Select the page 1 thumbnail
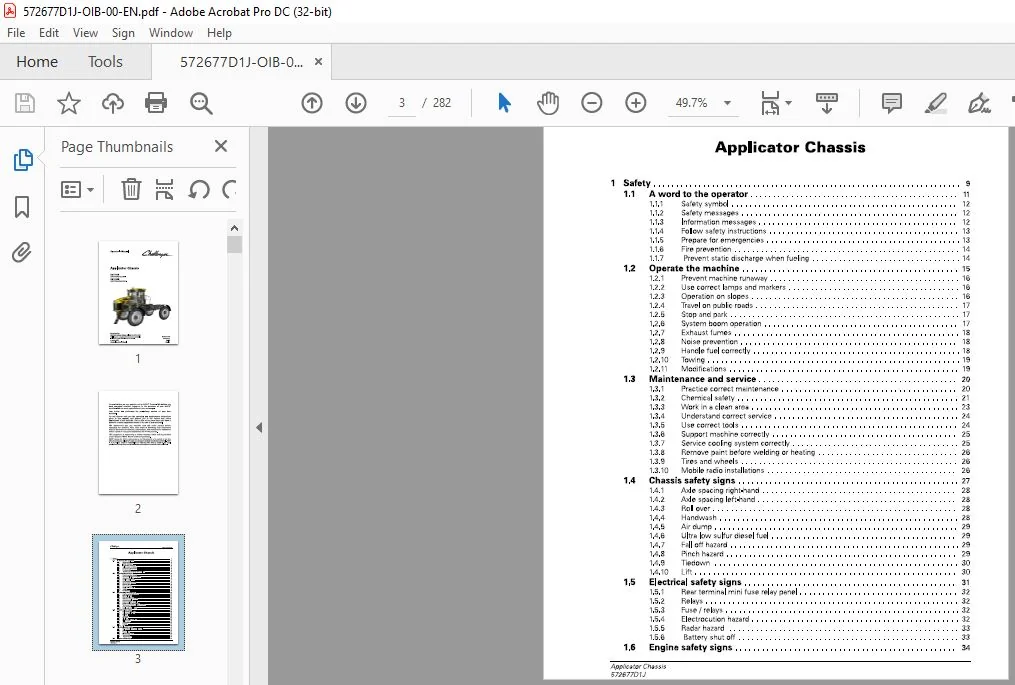This screenshot has height=685, width=1015. [138, 293]
